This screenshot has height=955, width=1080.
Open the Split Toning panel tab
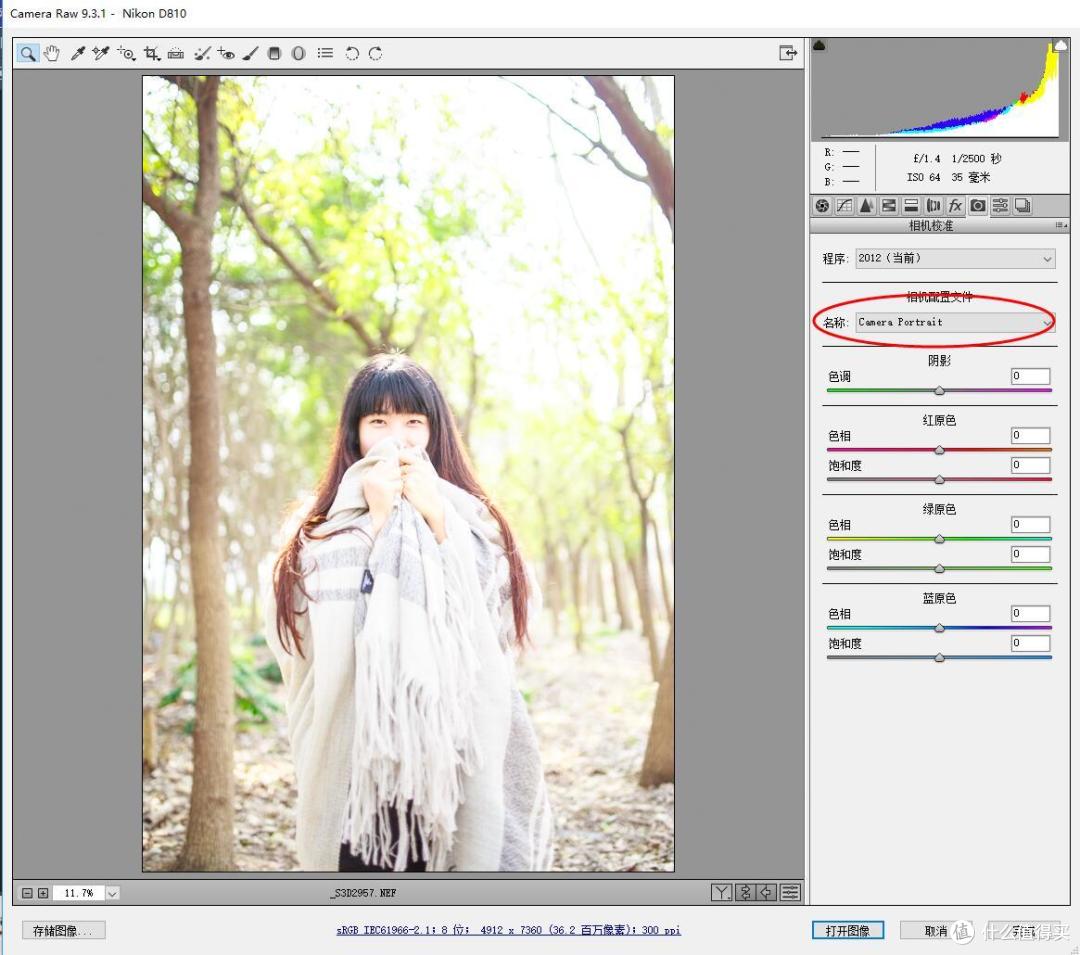click(x=911, y=206)
